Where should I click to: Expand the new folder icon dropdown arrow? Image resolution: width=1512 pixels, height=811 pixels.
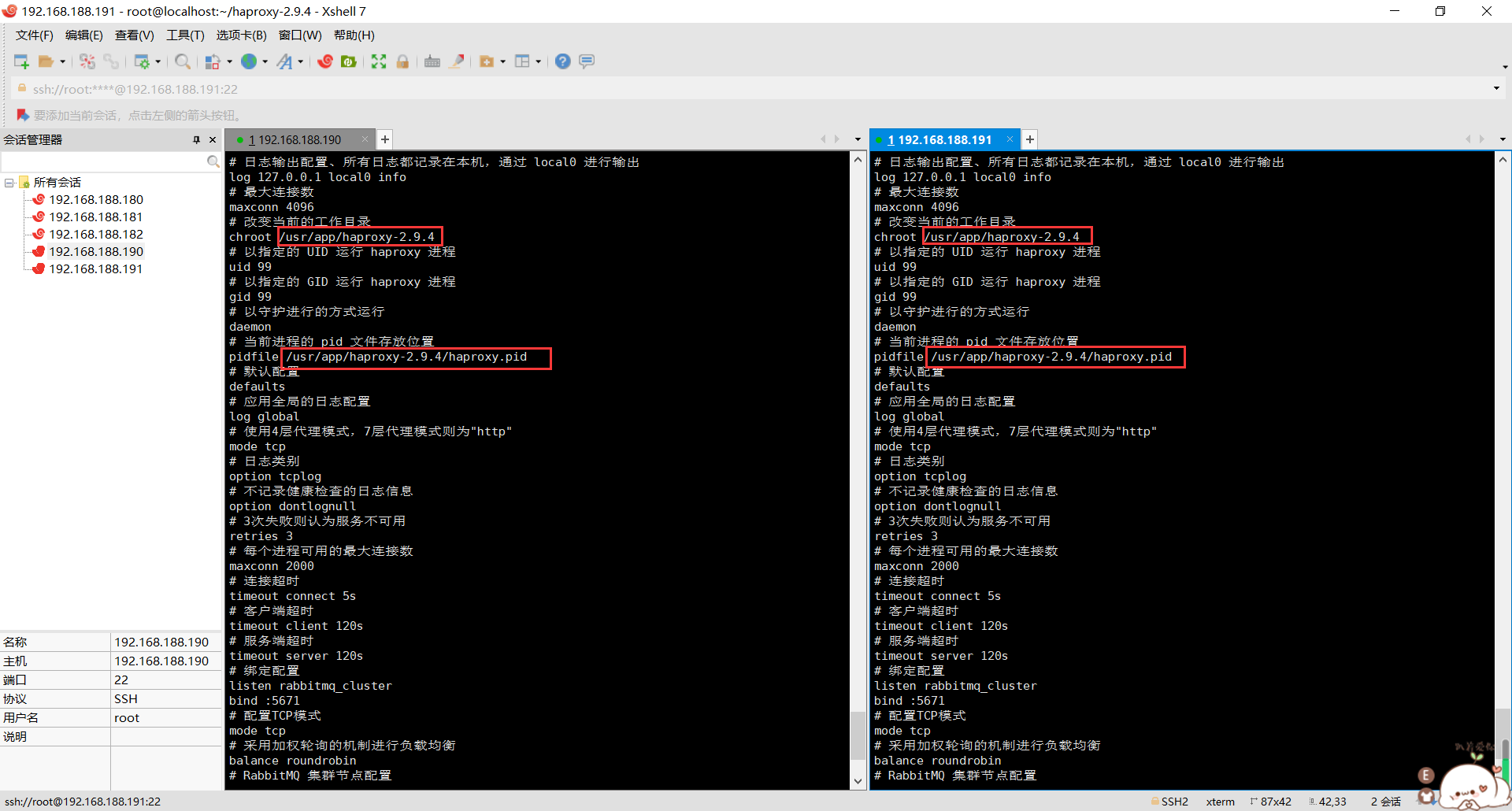tap(503, 61)
